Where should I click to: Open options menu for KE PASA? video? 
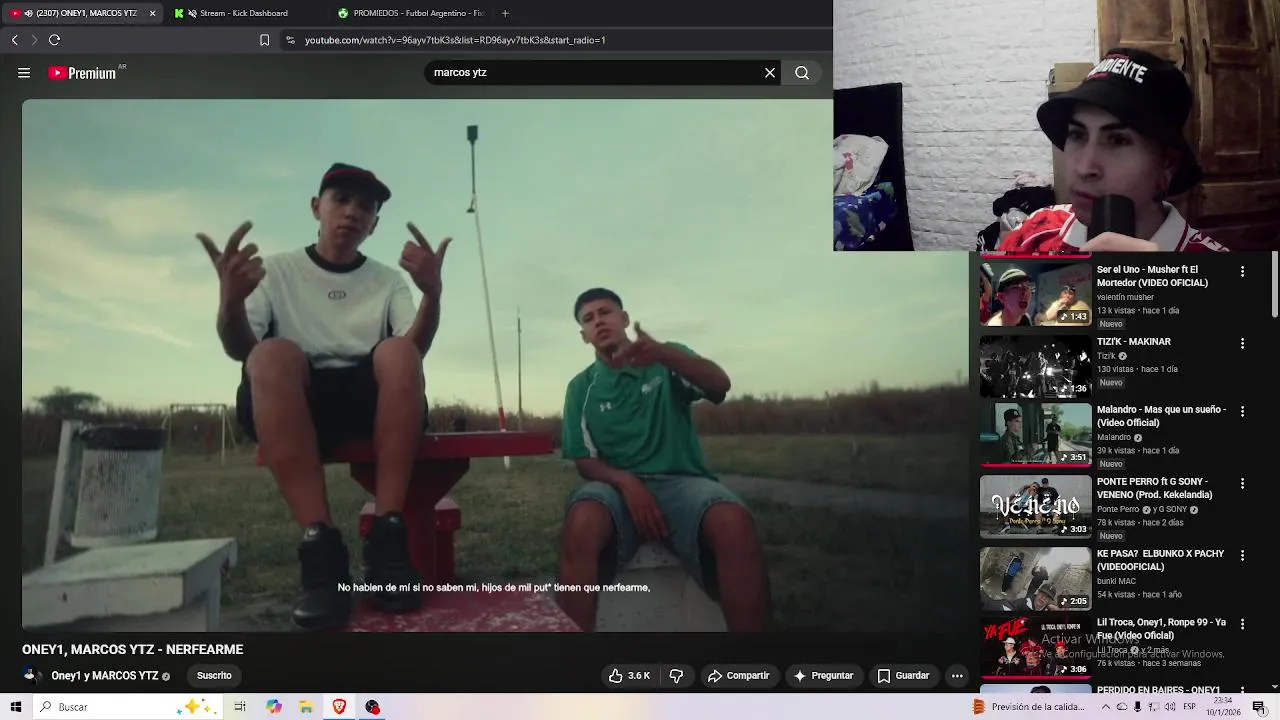pos(1242,555)
